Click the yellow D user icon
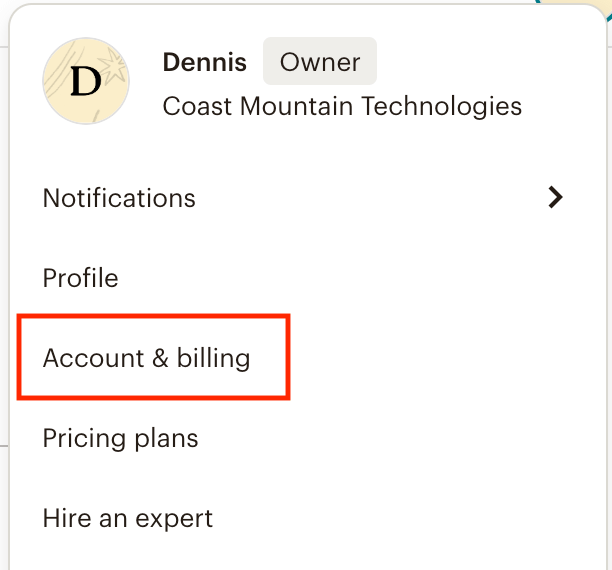The image size is (612, 570). point(86,81)
